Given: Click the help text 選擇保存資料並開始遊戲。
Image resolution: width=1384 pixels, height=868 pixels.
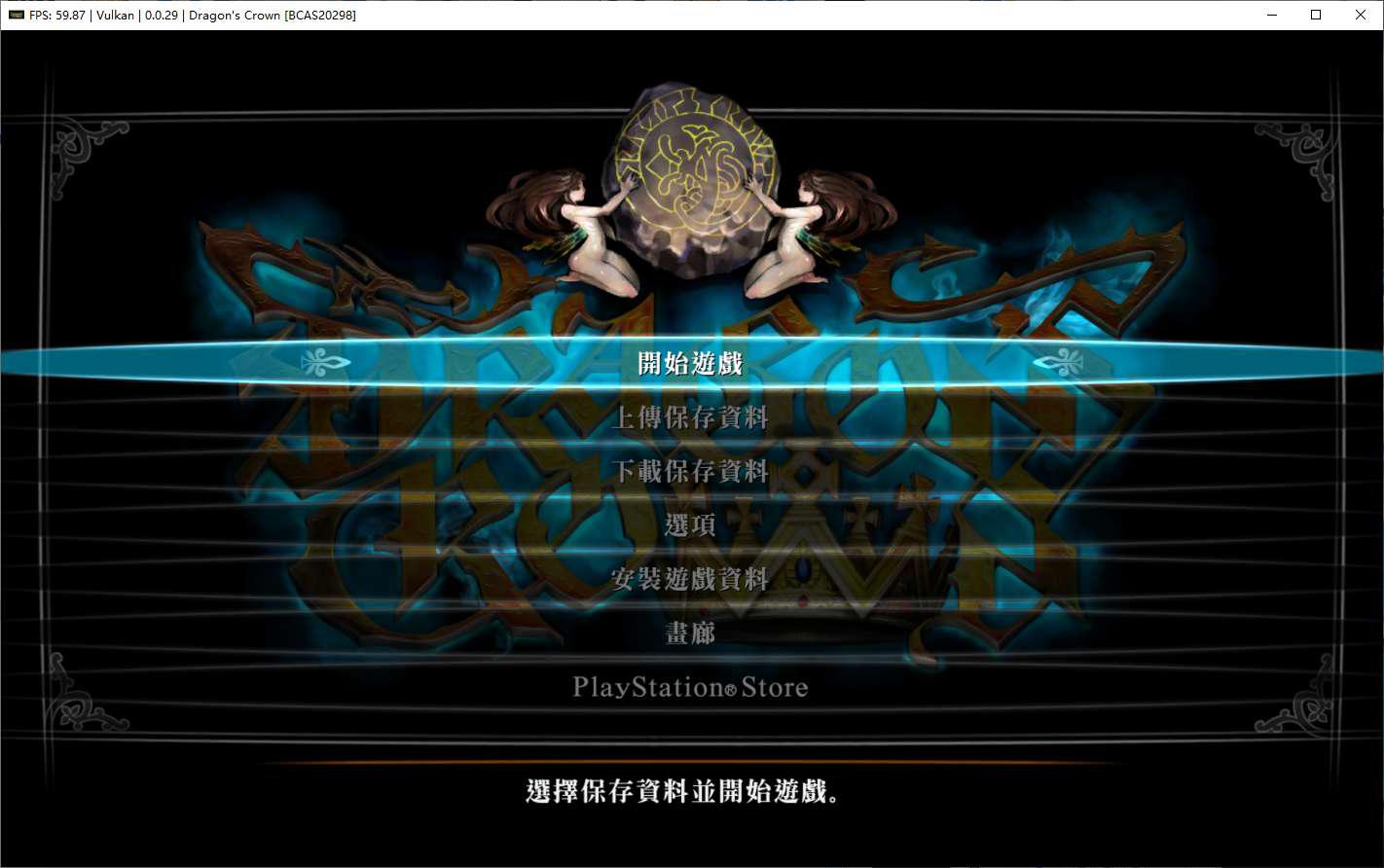Looking at the screenshot, I should pos(682,791).
